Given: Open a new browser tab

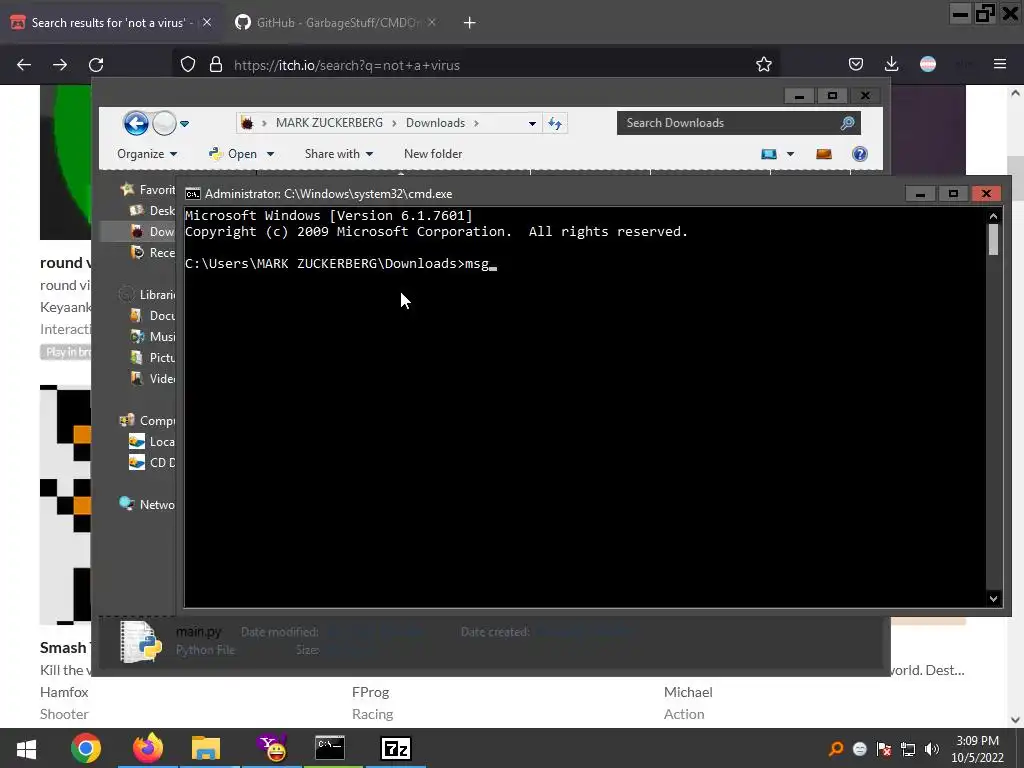Looking at the screenshot, I should click(x=469, y=23).
